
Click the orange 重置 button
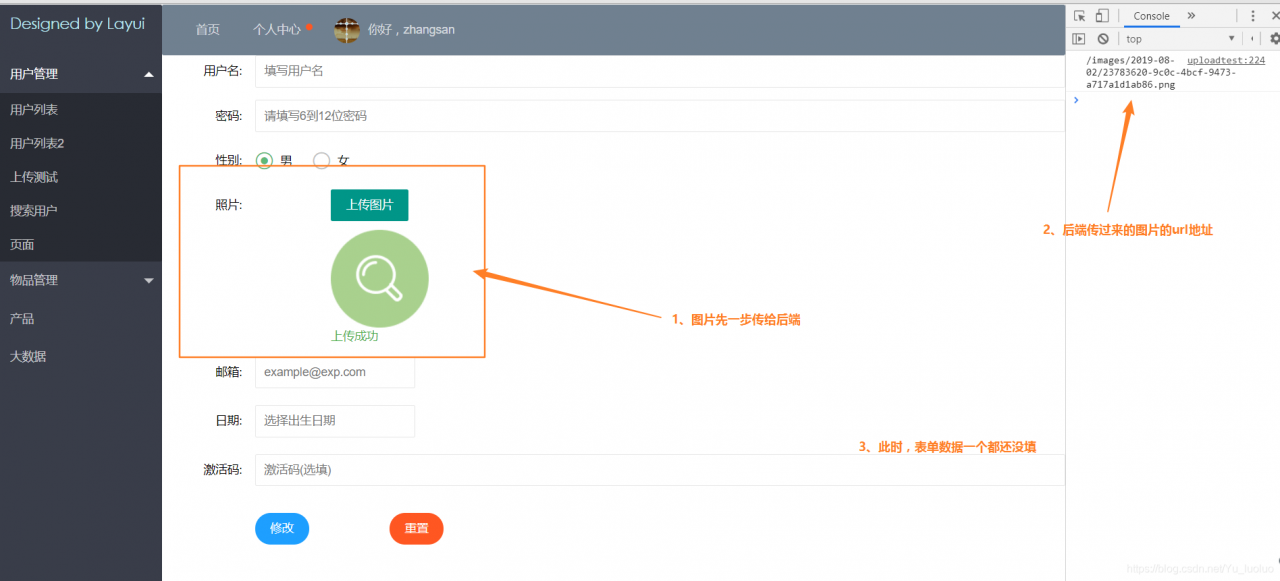click(x=417, y=529)
